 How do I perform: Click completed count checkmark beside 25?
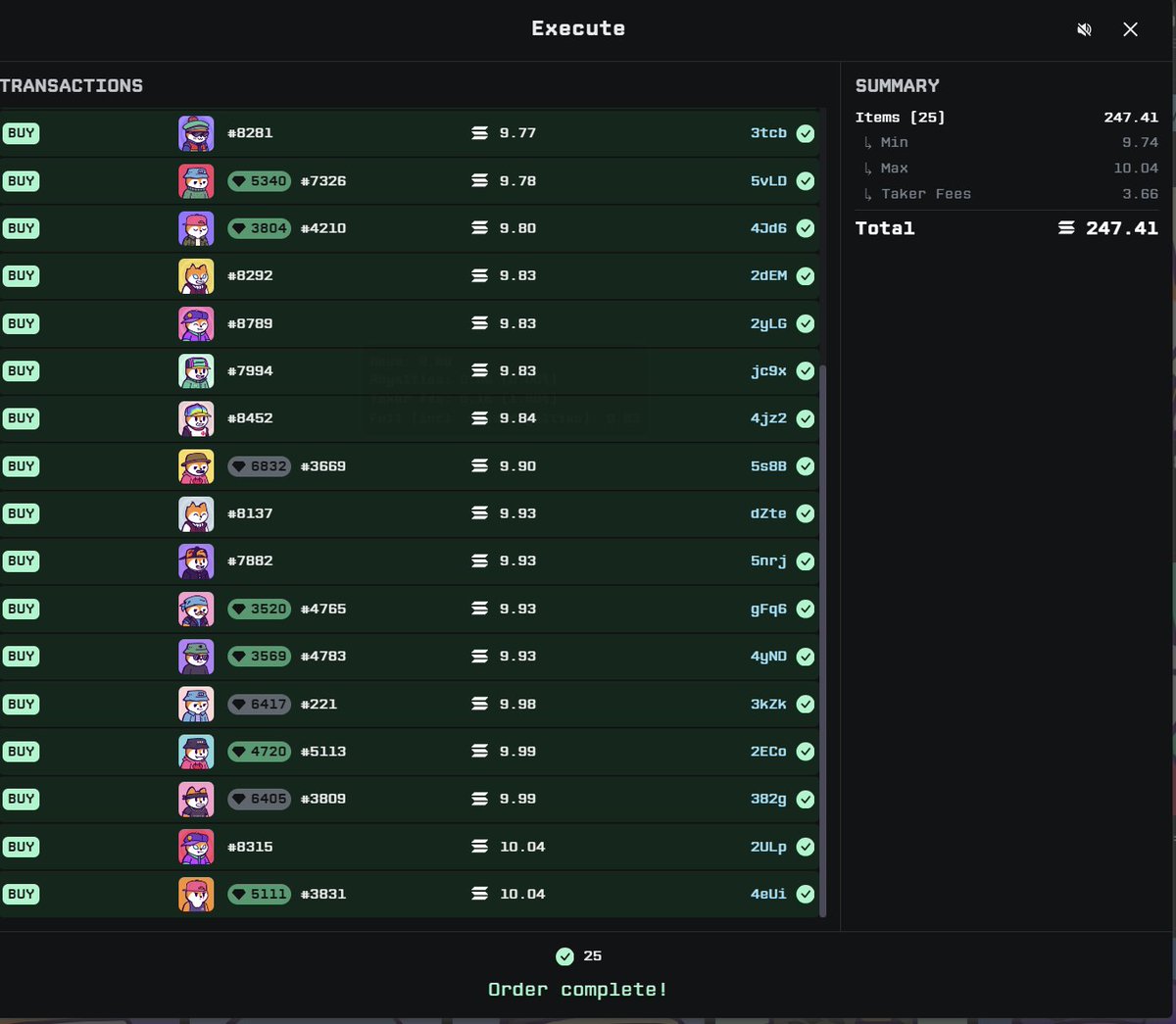564,956
